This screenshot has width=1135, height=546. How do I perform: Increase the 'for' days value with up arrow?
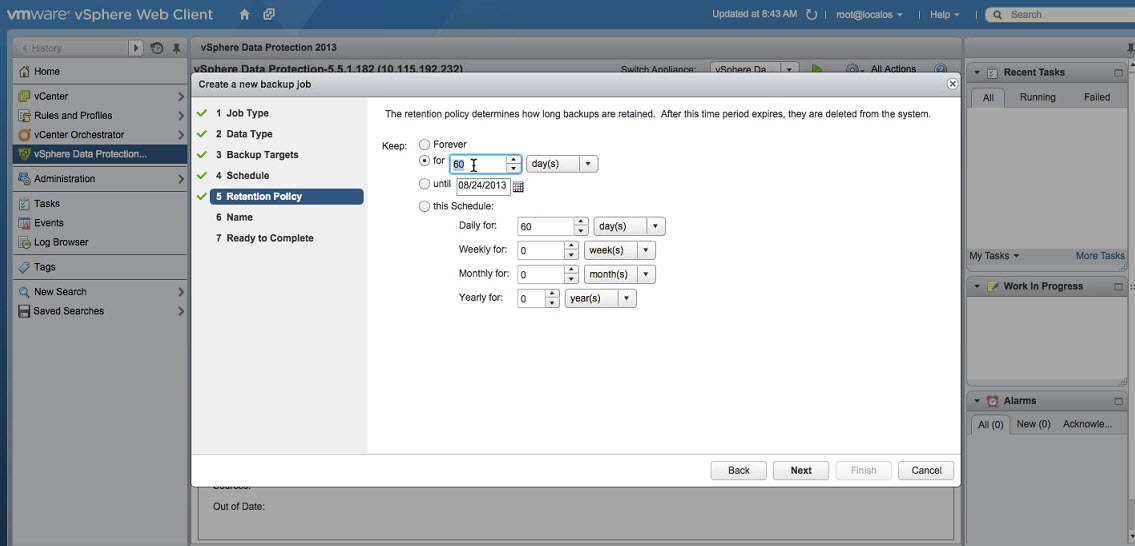pos(513,160)
